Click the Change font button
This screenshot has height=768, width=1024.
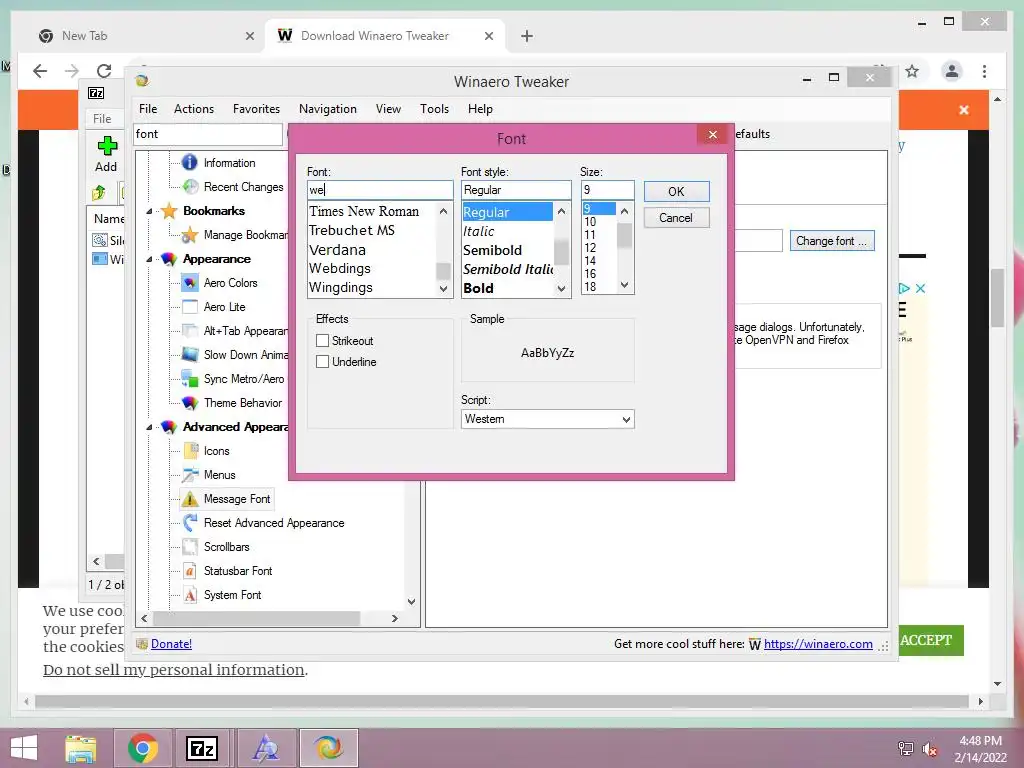[831, 241]
